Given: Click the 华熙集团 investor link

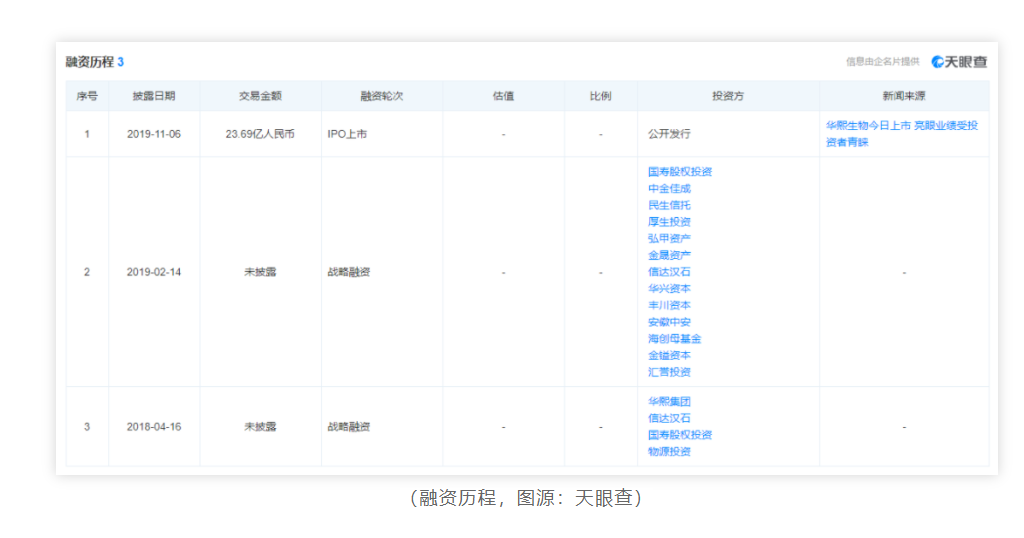Looking at the screenshot, I should pos(669,401).
